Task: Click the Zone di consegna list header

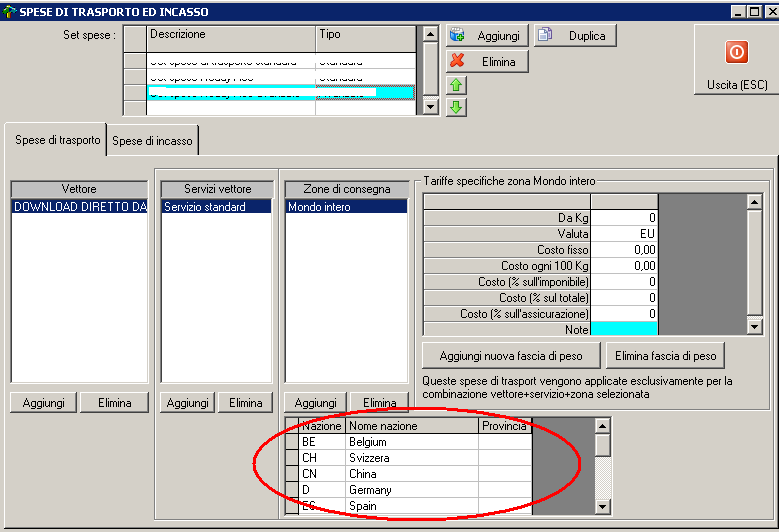Action: click(x=347, y=189)
